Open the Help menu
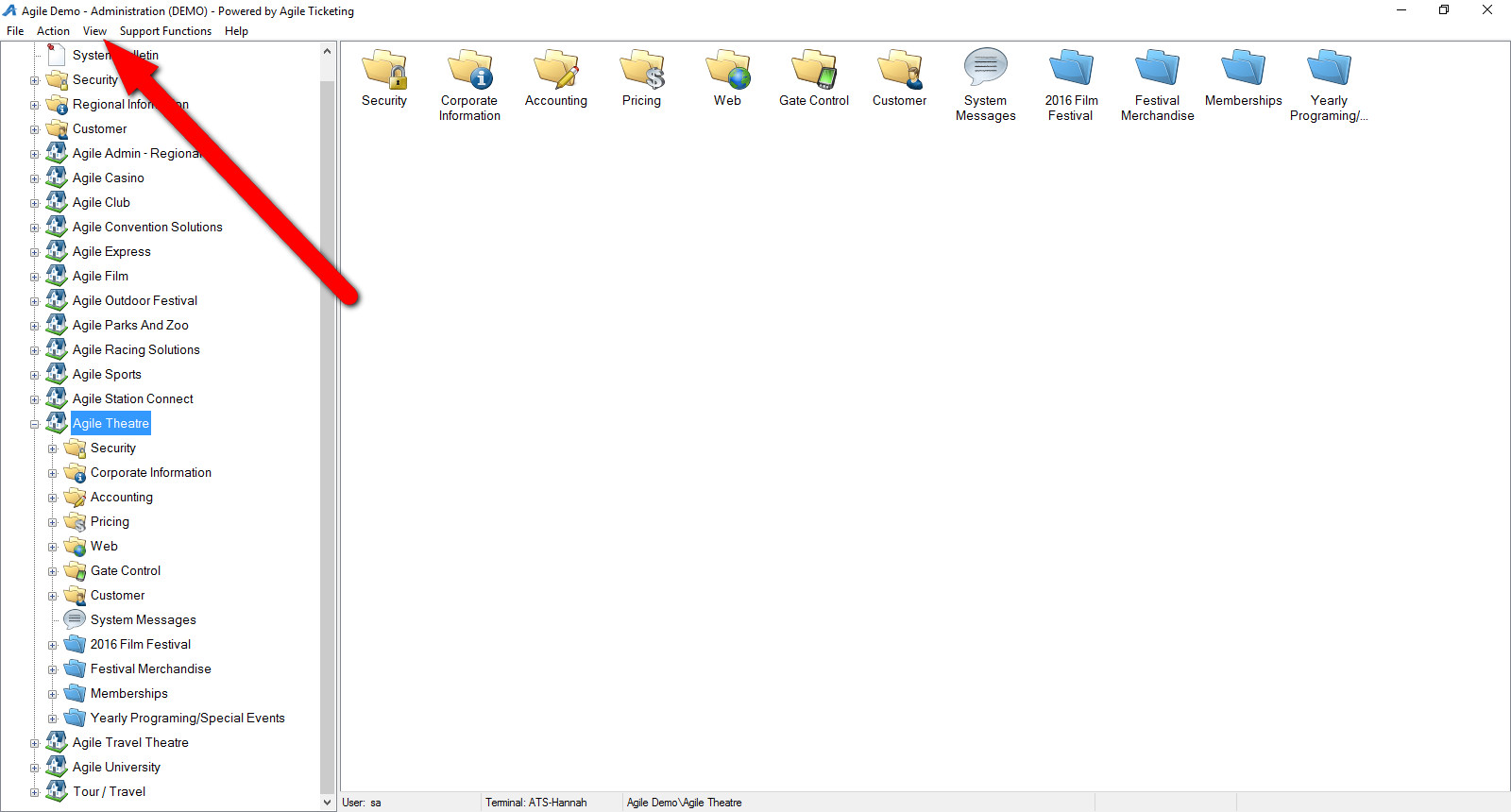The image size is (1511, 812). tap(236, 31)
